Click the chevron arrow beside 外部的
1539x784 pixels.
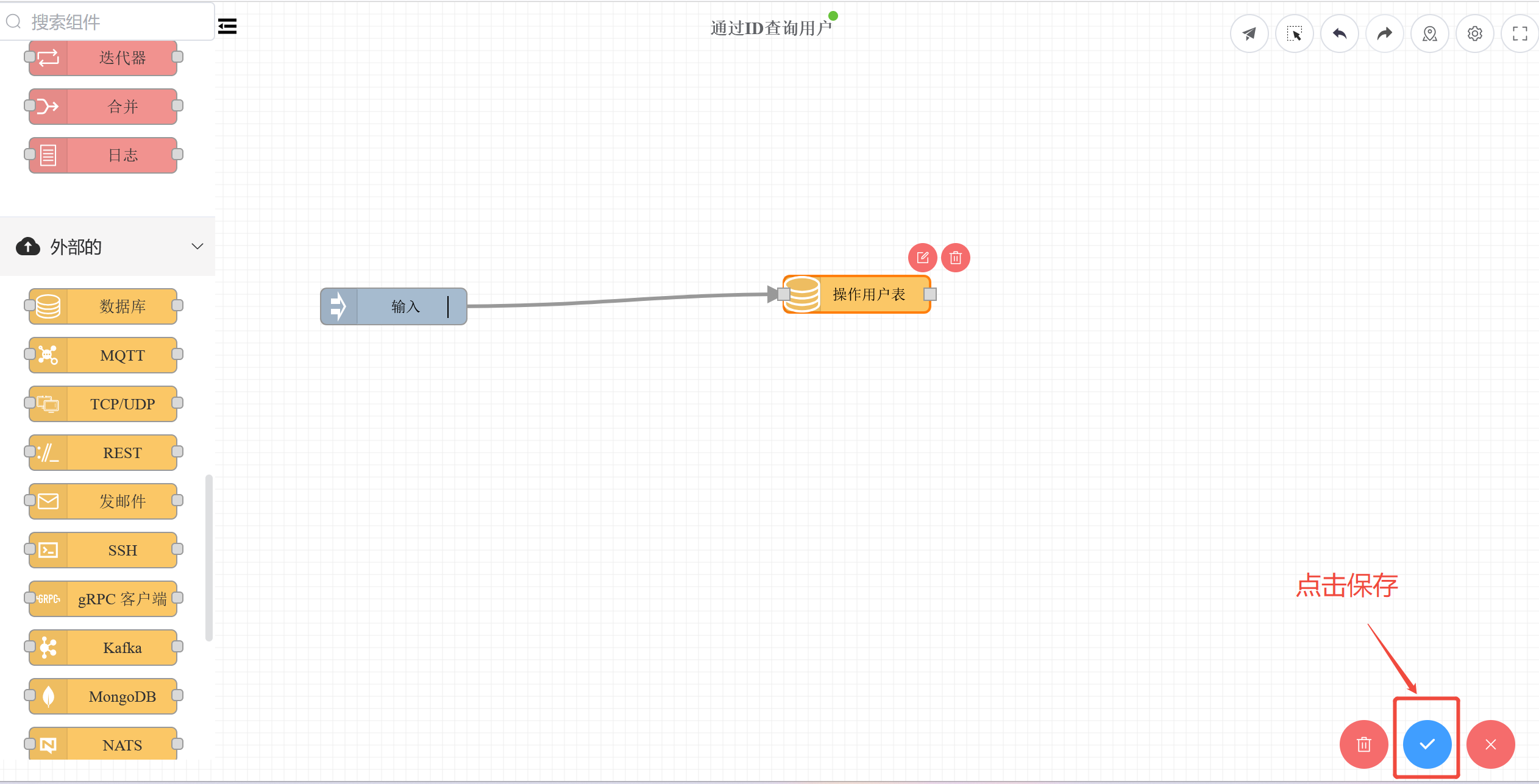(x=197, y=247)
